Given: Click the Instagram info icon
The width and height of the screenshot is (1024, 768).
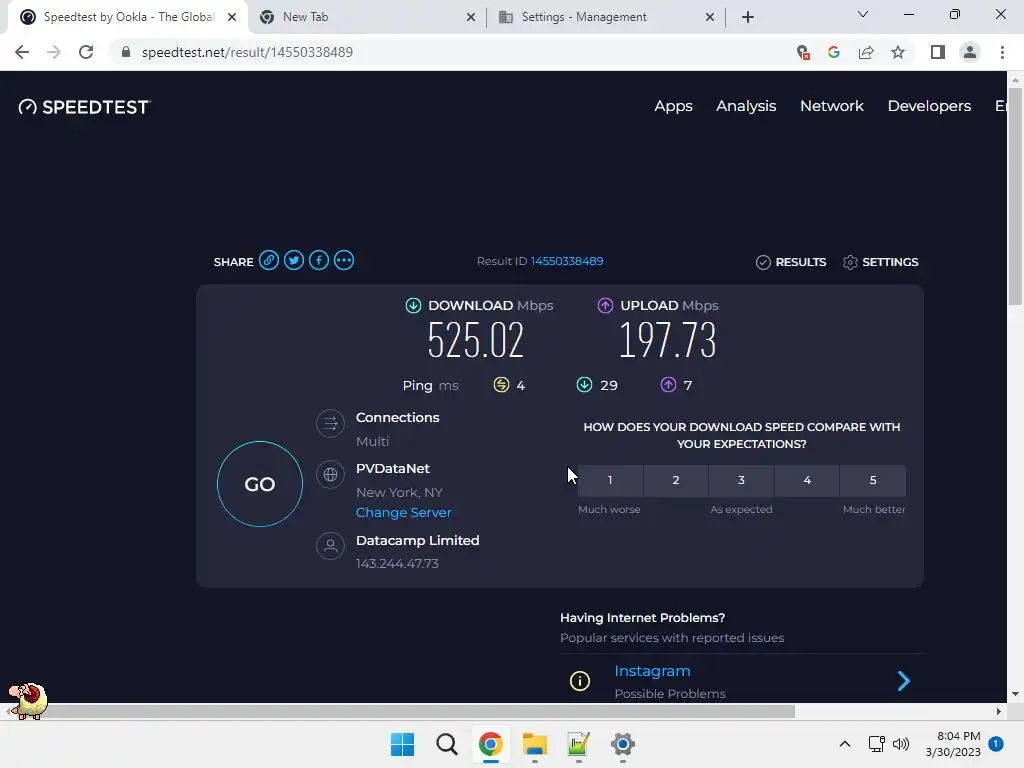Looking at the screenshot, I should [580, 681].
